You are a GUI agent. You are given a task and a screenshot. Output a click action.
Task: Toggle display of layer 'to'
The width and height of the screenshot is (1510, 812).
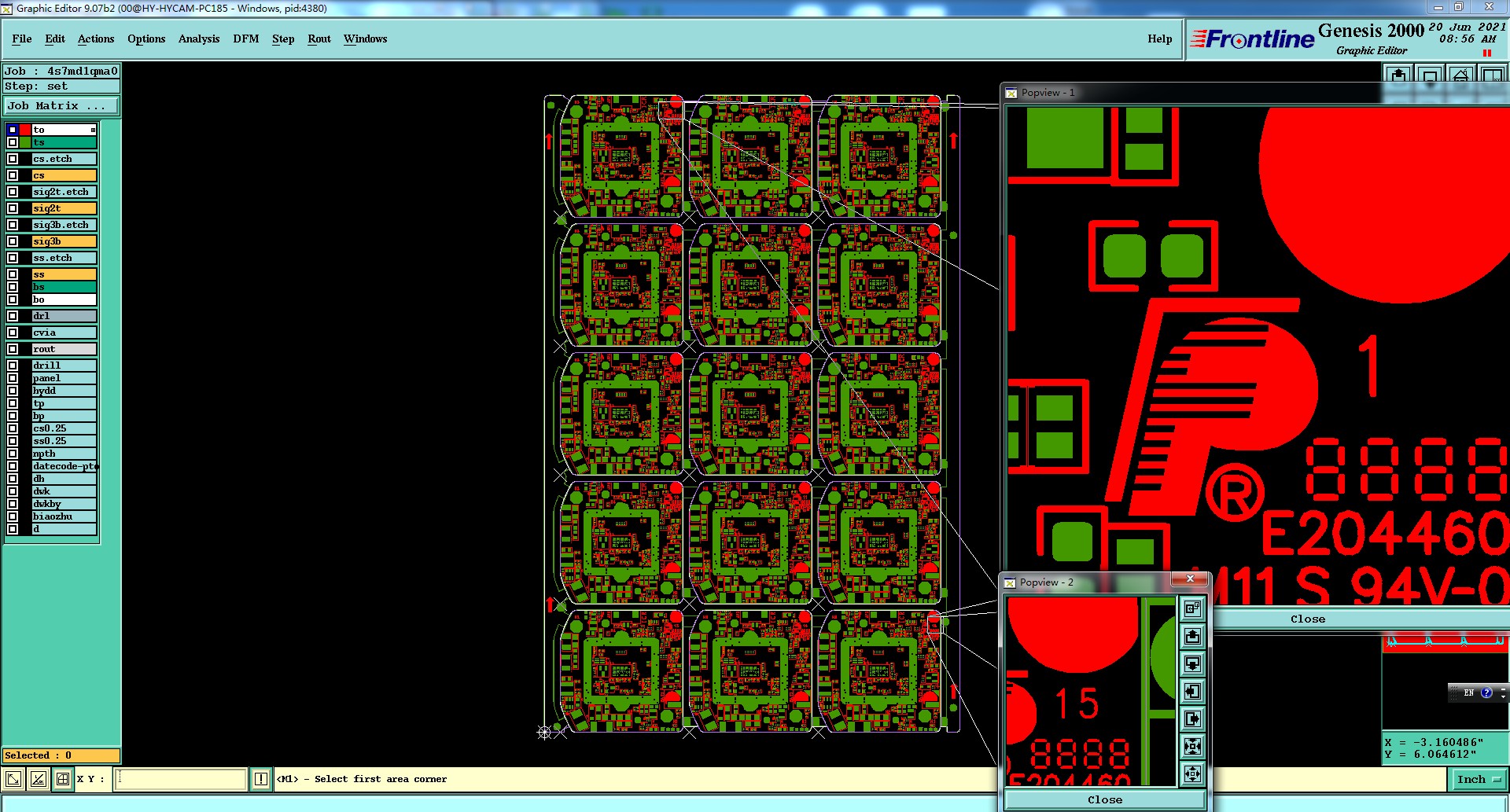[x=13, y=130]
